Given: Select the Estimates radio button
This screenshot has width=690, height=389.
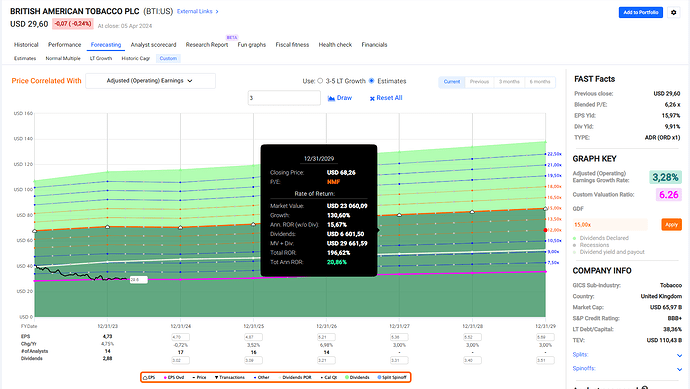Looking at the screenshot, I should (371, 81).
